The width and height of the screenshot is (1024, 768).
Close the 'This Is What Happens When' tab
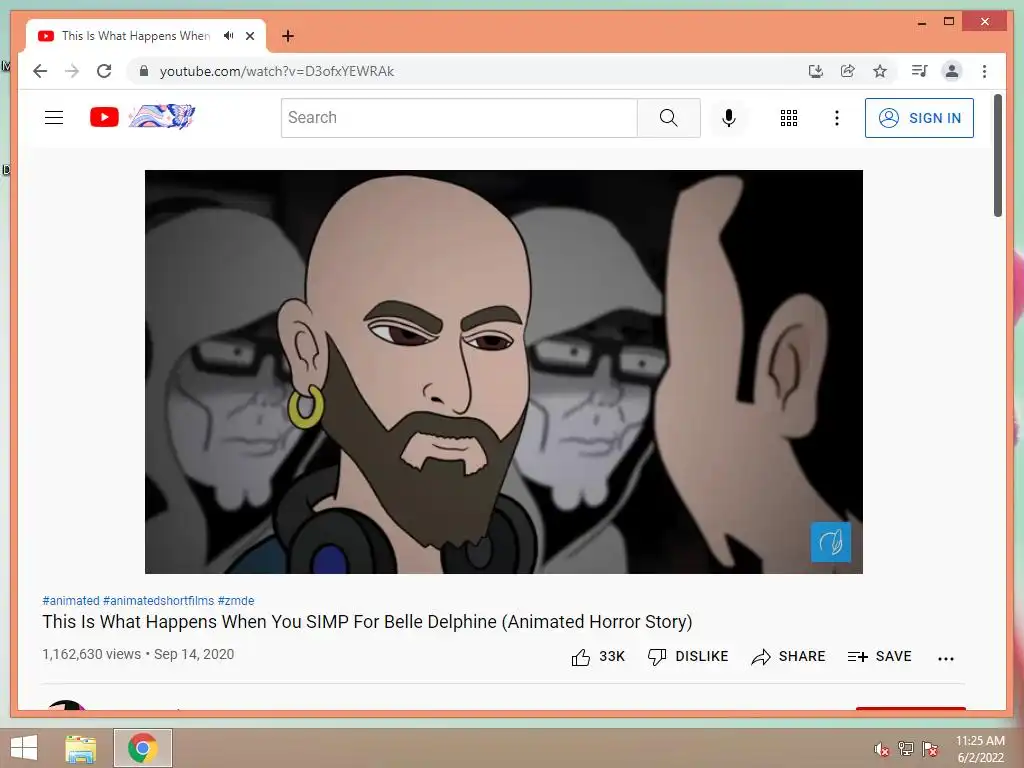click(250, 36)
